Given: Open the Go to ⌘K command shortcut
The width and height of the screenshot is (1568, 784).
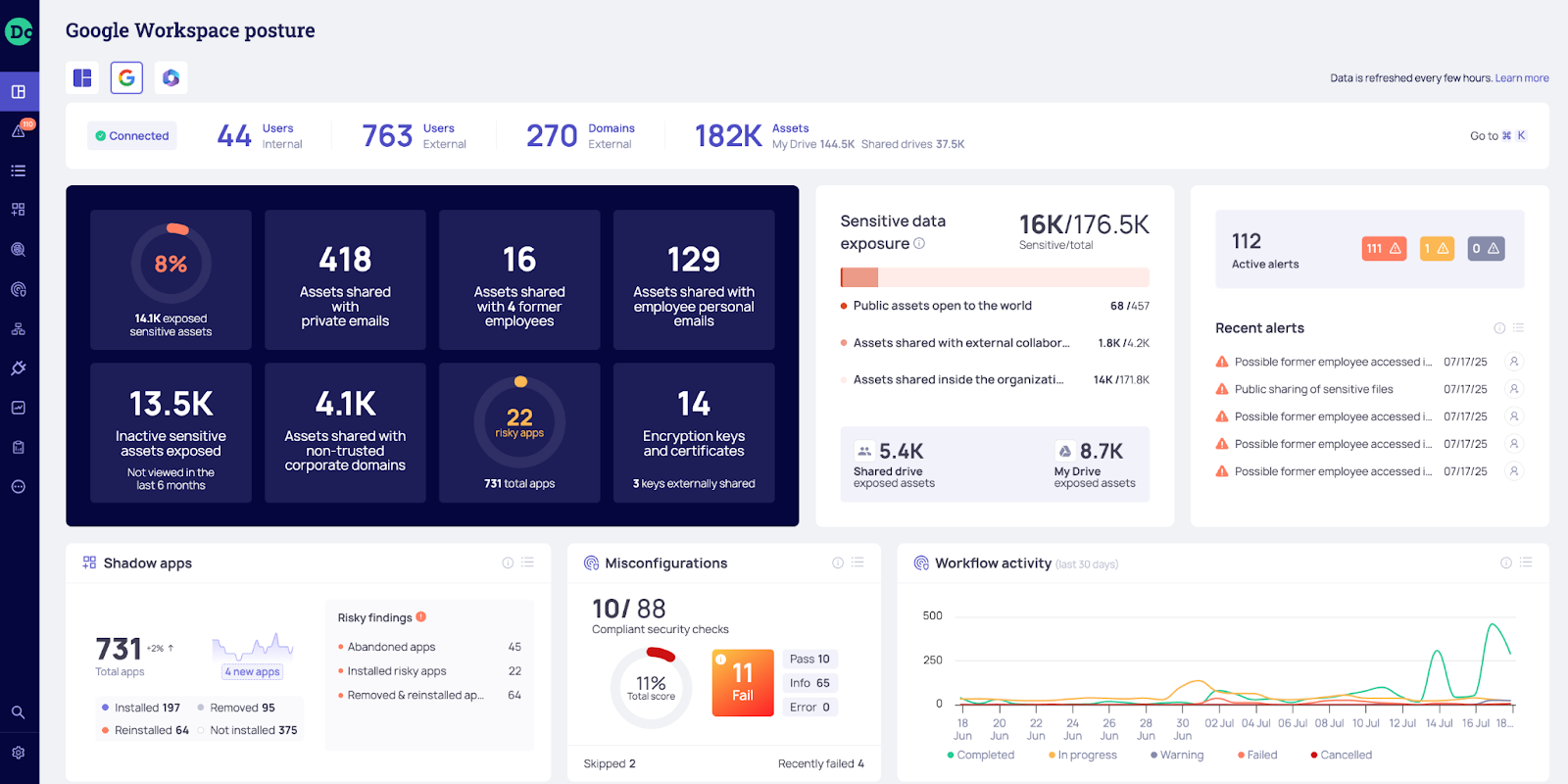Looking at the screenshot, I should coord(1498,136).
